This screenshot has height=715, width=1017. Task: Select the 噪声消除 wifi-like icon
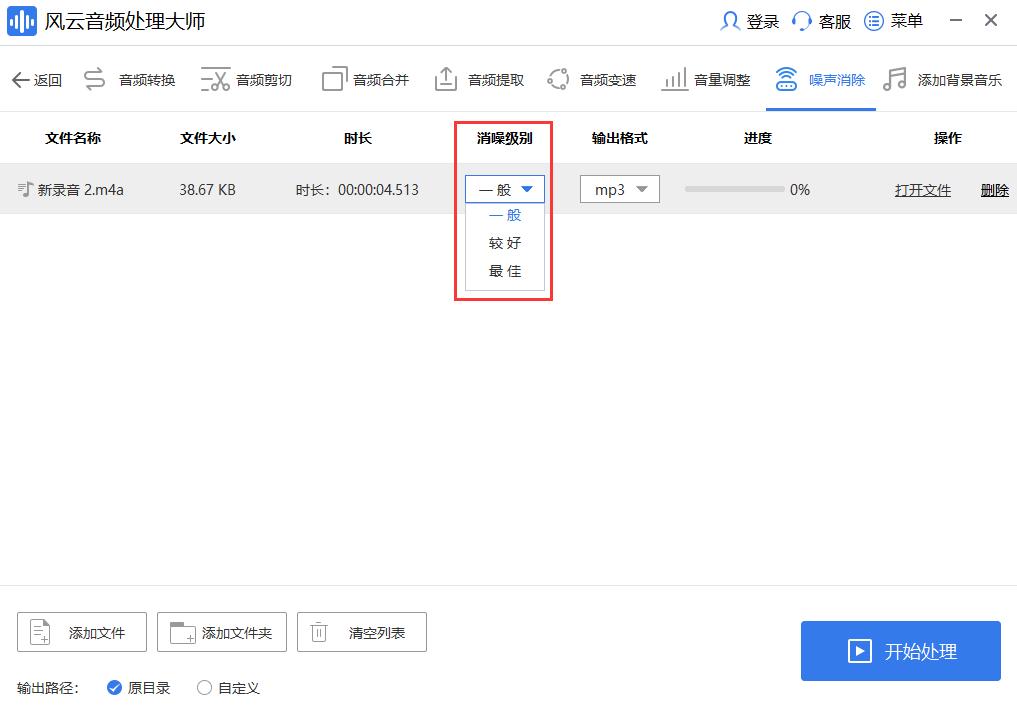pyautogui.click(x=785, y=79)
